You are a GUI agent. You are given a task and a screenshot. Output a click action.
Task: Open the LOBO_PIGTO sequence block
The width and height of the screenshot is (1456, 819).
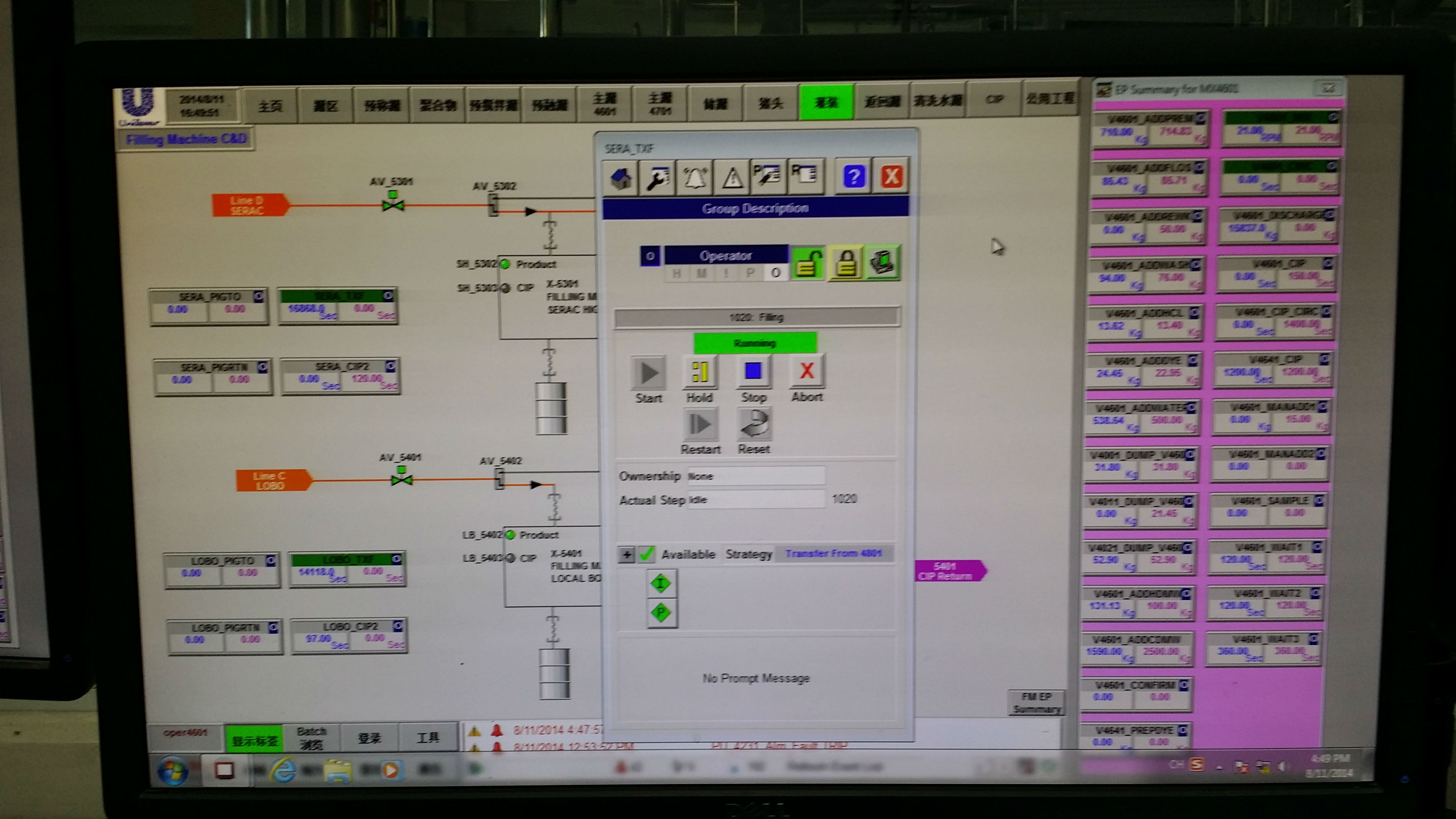click(222, 571)
